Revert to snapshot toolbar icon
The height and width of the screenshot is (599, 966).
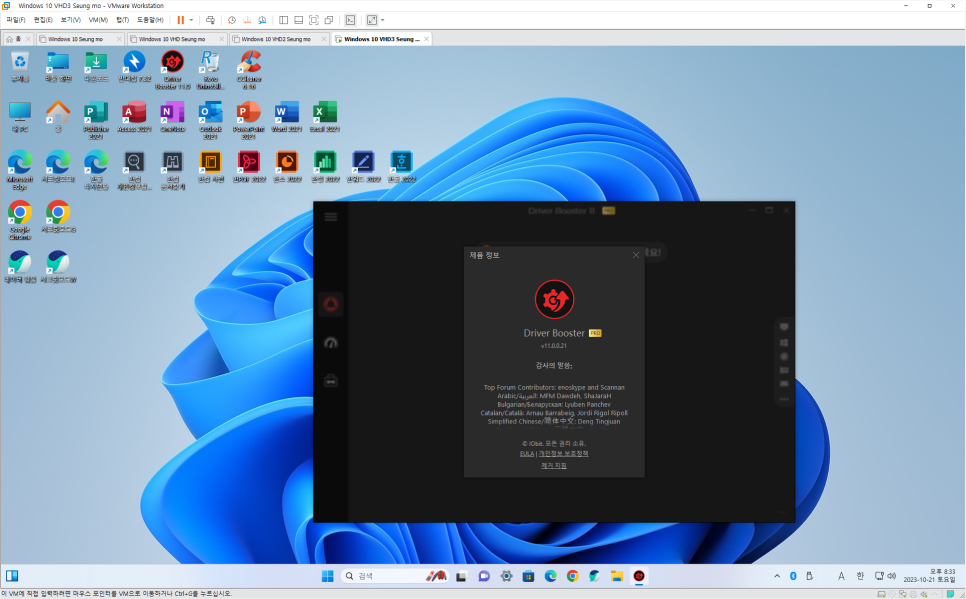pos(247,20)
